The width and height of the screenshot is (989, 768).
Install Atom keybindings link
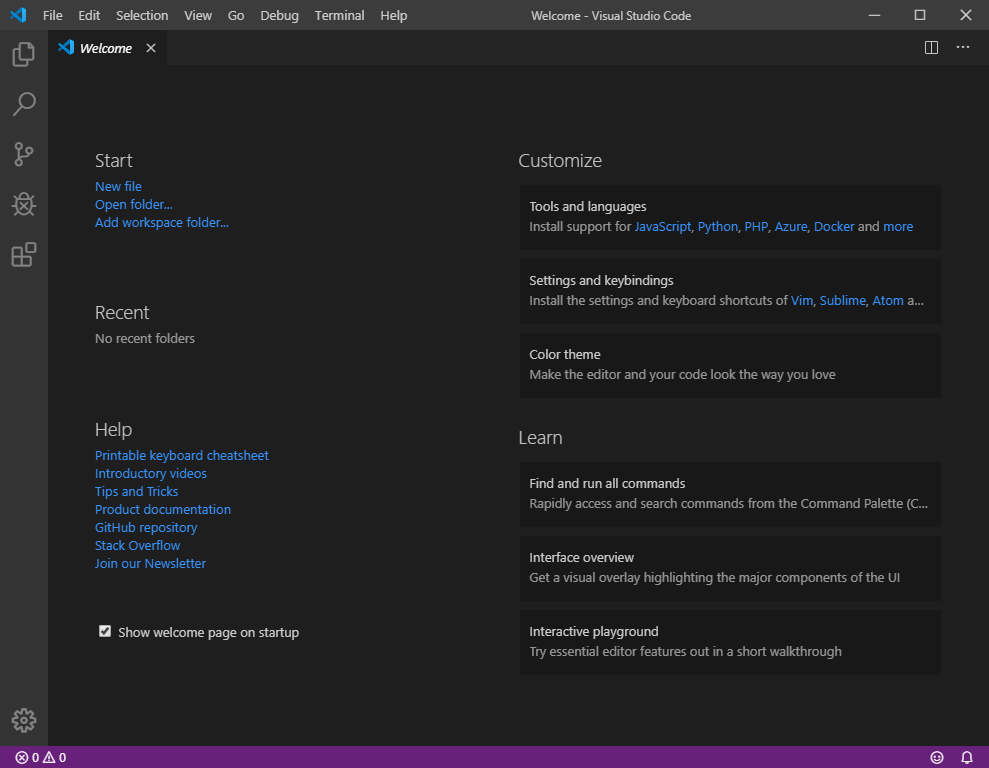pyautogui.click(x=887, y=301)
